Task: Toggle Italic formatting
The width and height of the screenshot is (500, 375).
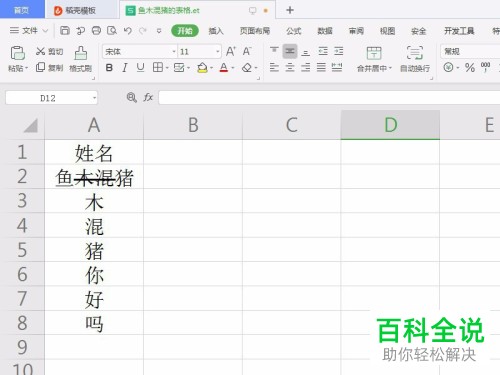Action: point(125,68)
